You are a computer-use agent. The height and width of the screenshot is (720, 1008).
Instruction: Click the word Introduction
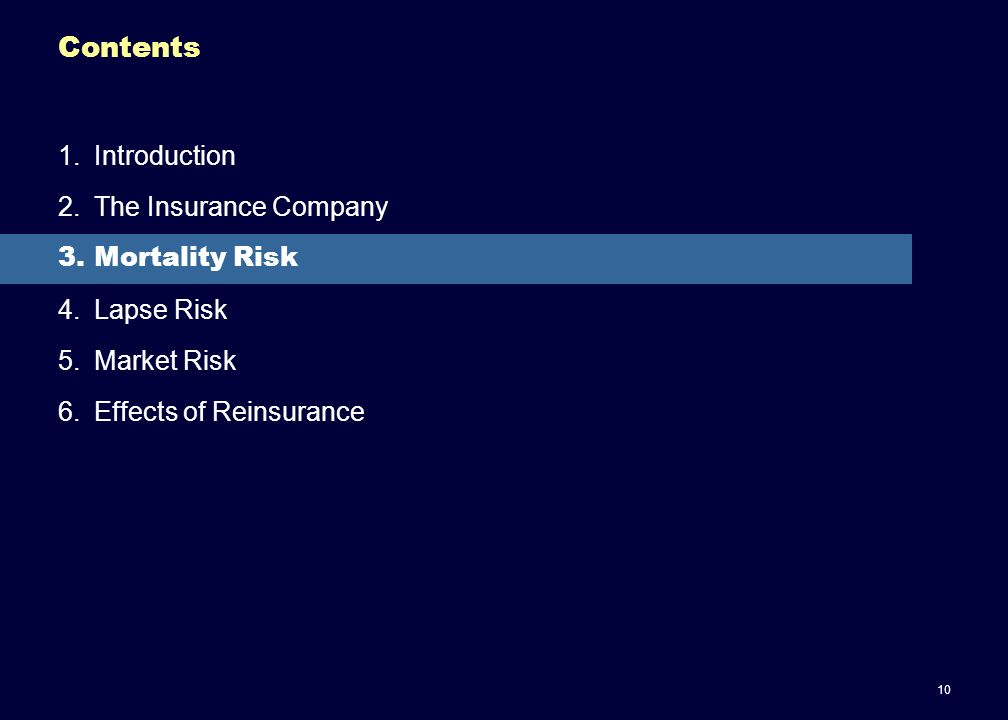point(165,156)
